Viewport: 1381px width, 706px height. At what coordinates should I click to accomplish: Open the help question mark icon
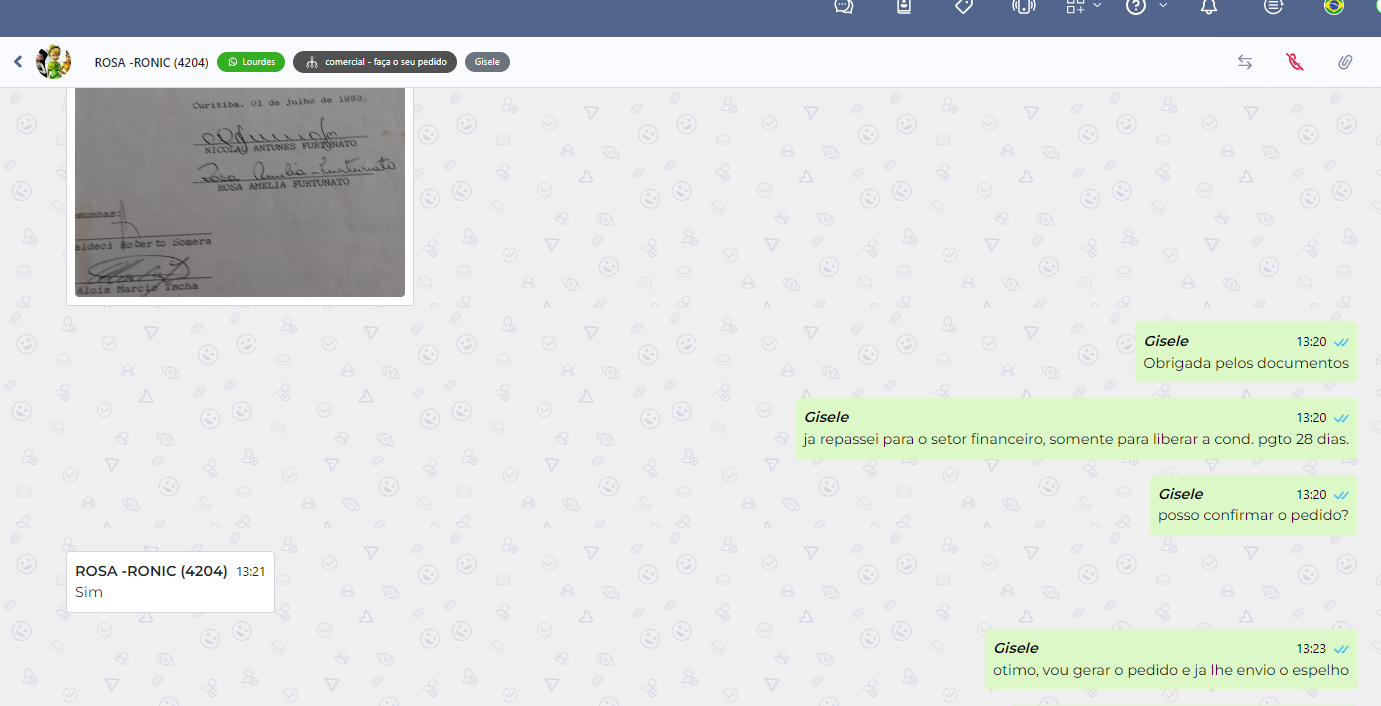[x=1136, y=7]
